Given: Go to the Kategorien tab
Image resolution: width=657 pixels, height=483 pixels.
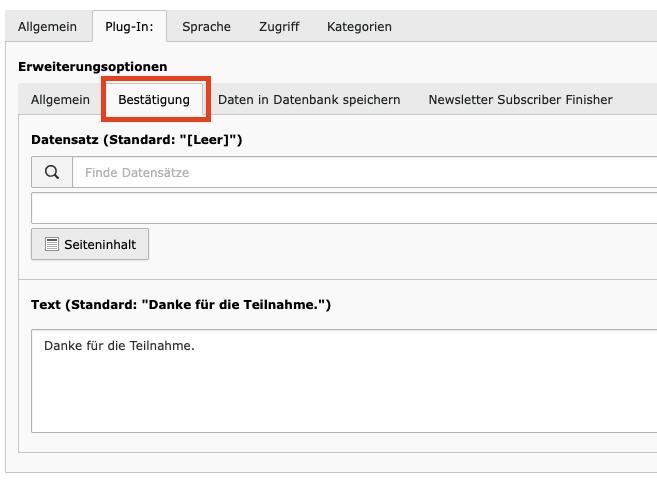Looking at the screenshot, I should pyautogui.click(x=359, y=27).
